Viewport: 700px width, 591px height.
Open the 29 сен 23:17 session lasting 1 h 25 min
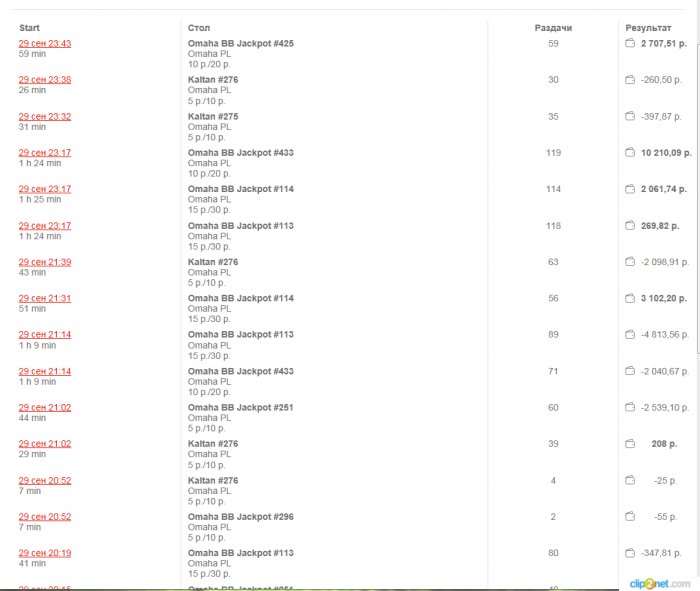(x=45, y=189)
